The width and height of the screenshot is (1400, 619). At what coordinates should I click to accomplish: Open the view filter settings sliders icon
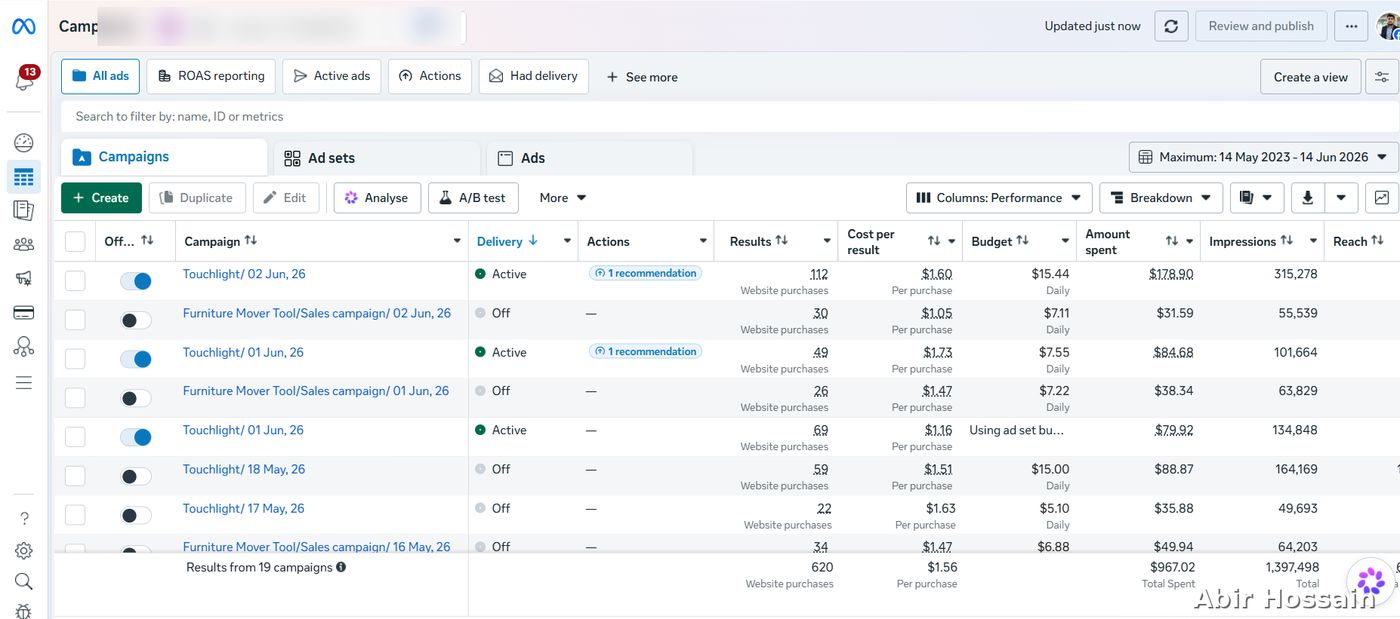pyautogui.click(x=1382, y=77)
